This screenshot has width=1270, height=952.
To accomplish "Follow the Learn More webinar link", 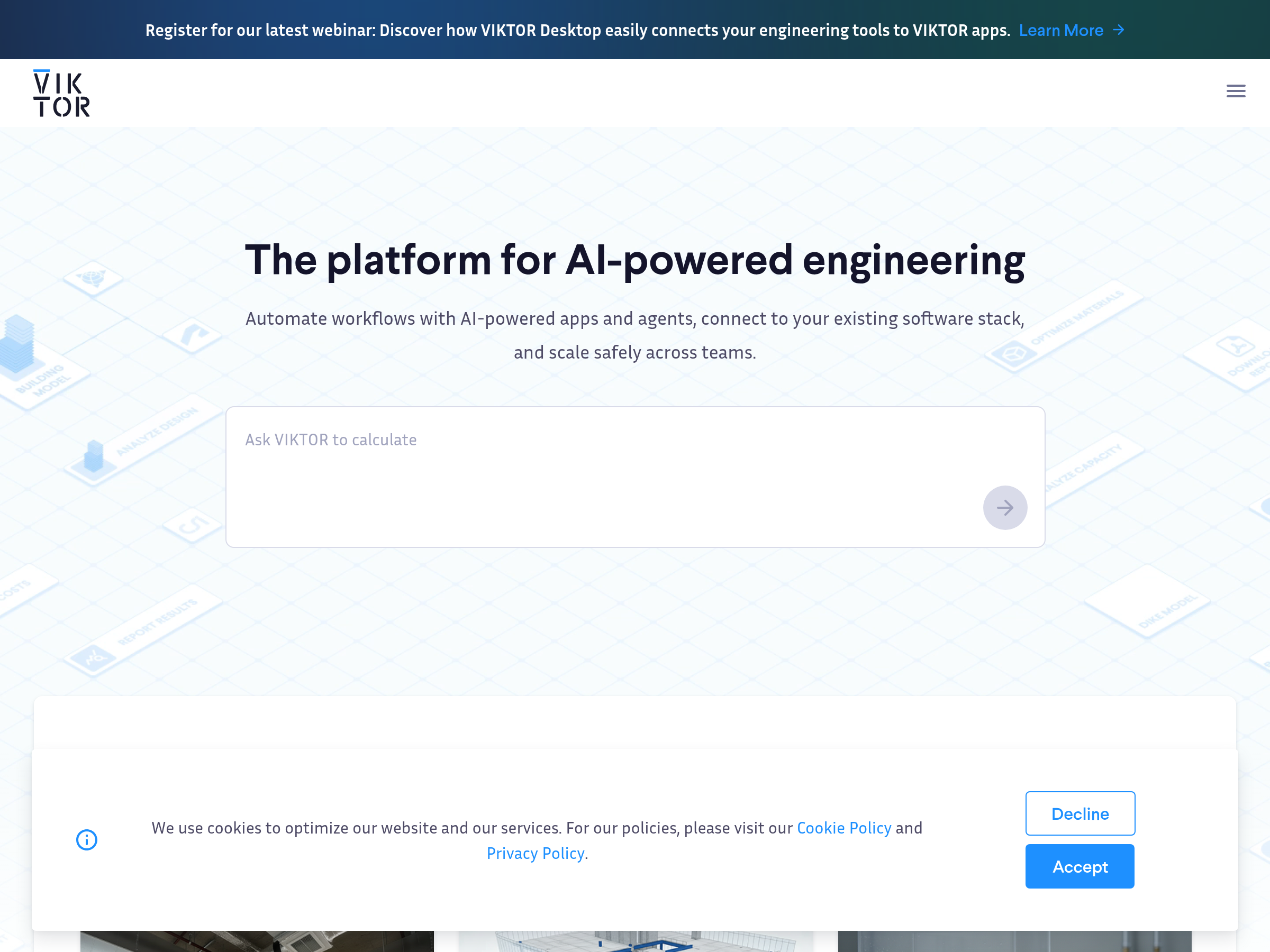I will 1072,30.
